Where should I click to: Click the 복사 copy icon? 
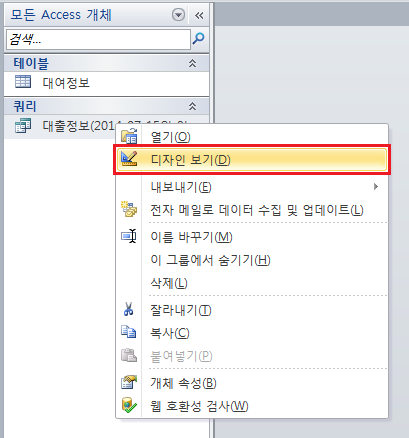129,332
